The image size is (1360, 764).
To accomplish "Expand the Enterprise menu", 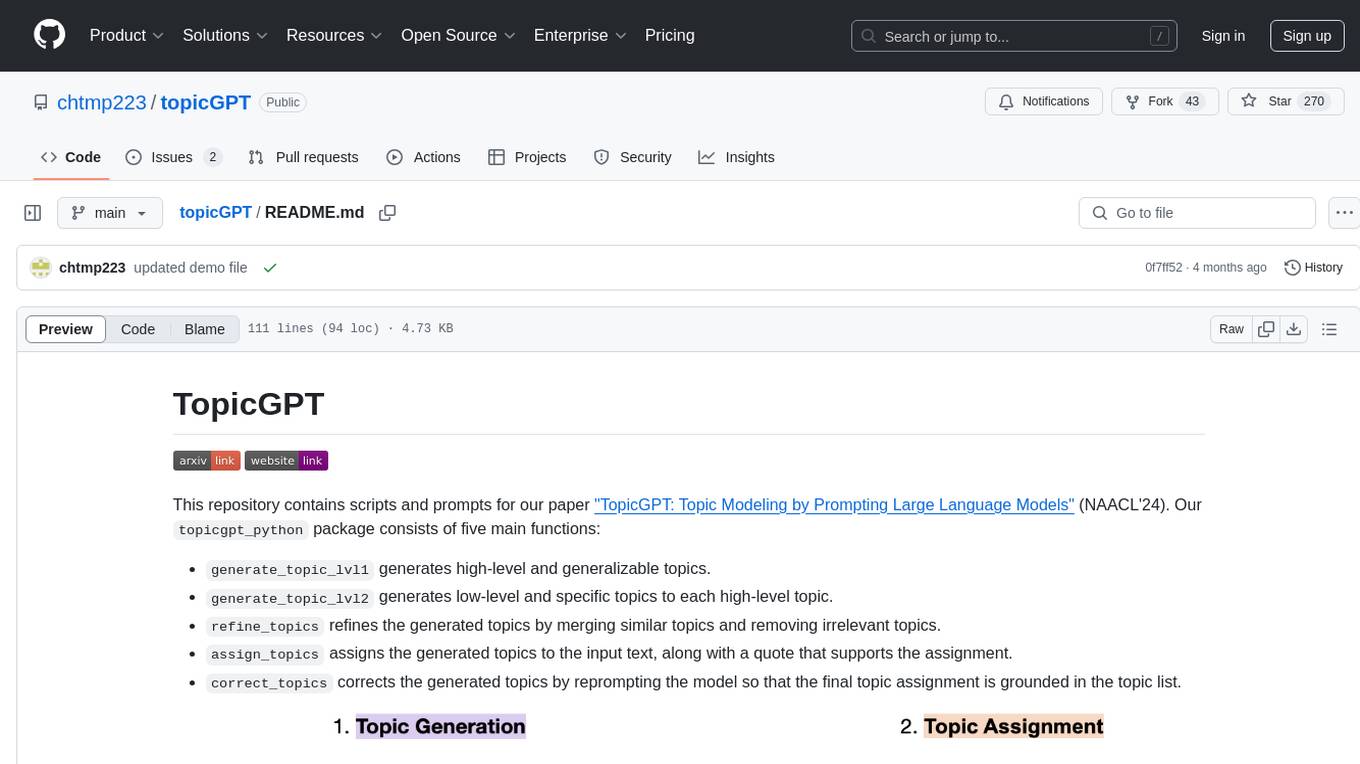I will tap(580, 35).
